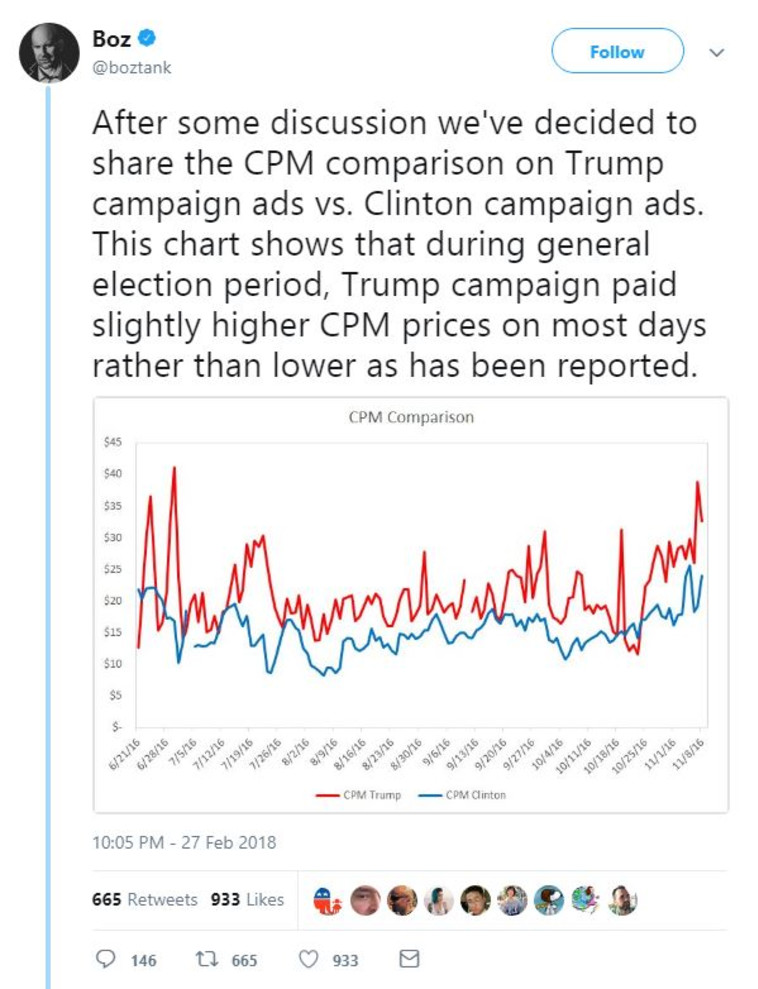
Task: Click the Republican elephant liker avatar
Action: pos(326,899)
